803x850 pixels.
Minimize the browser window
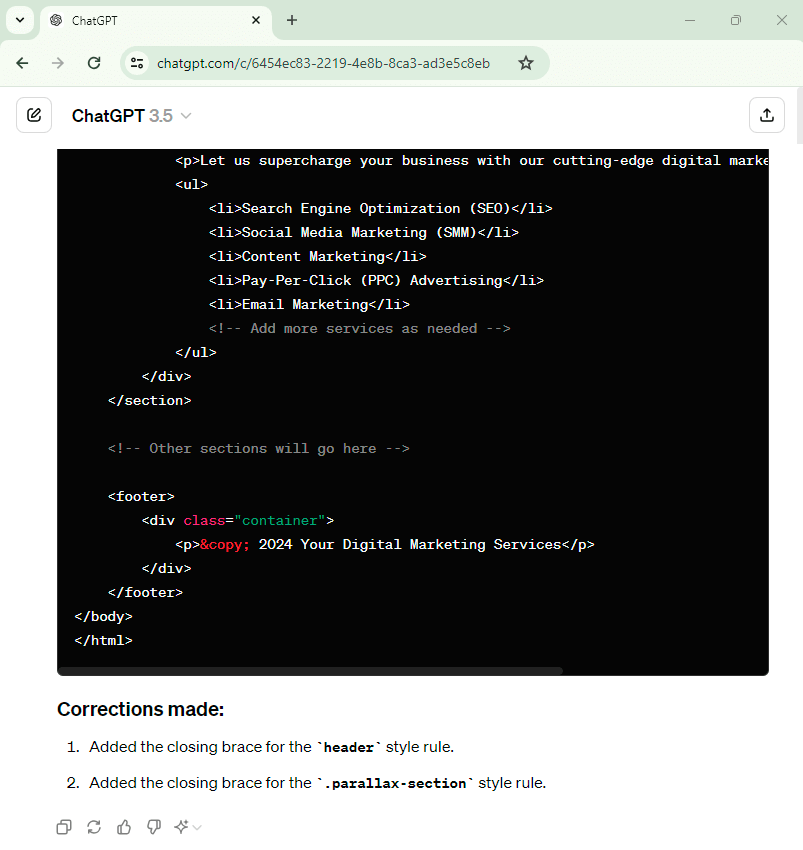tap(690, 20)
